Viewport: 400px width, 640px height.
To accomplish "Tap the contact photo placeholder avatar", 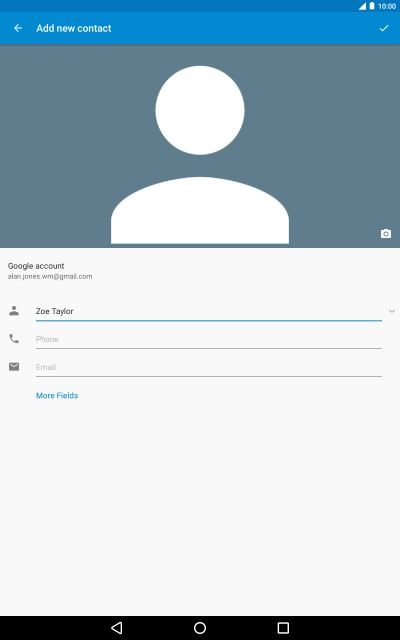I will click(200, 155).
